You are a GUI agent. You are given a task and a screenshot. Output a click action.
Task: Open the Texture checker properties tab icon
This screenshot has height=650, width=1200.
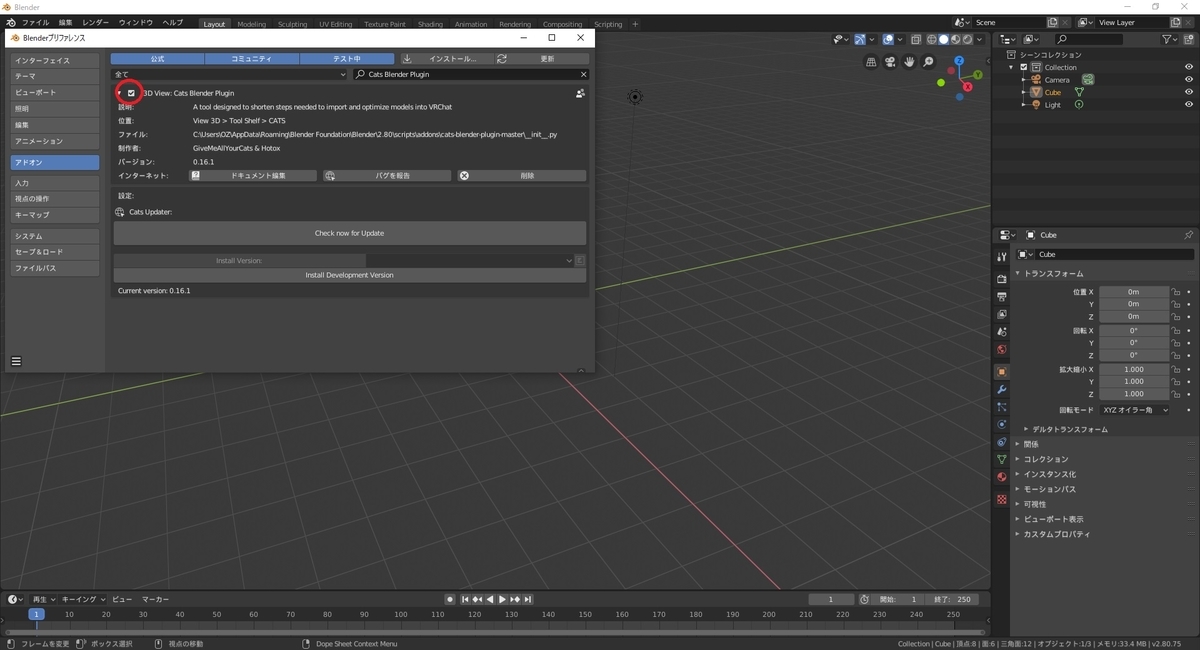[1001, 498]
